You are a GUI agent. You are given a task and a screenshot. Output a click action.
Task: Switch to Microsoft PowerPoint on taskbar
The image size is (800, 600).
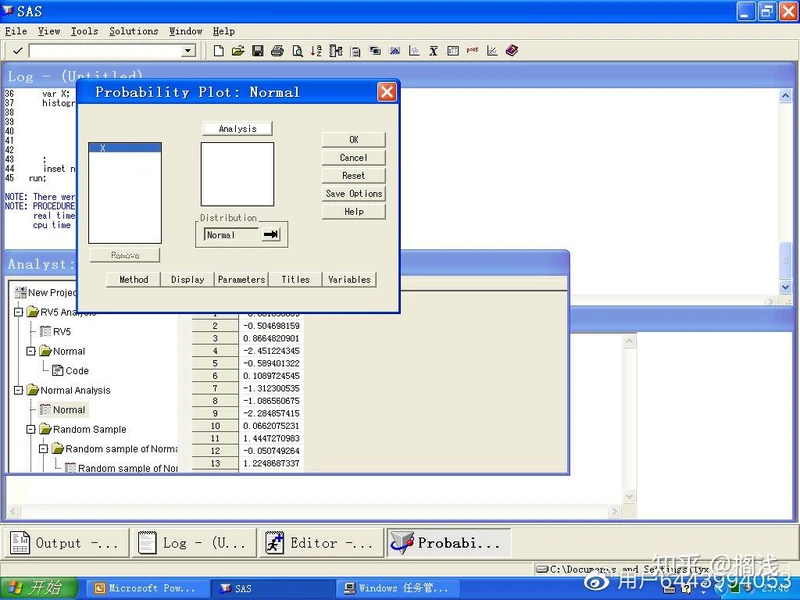tap(146, 588)
